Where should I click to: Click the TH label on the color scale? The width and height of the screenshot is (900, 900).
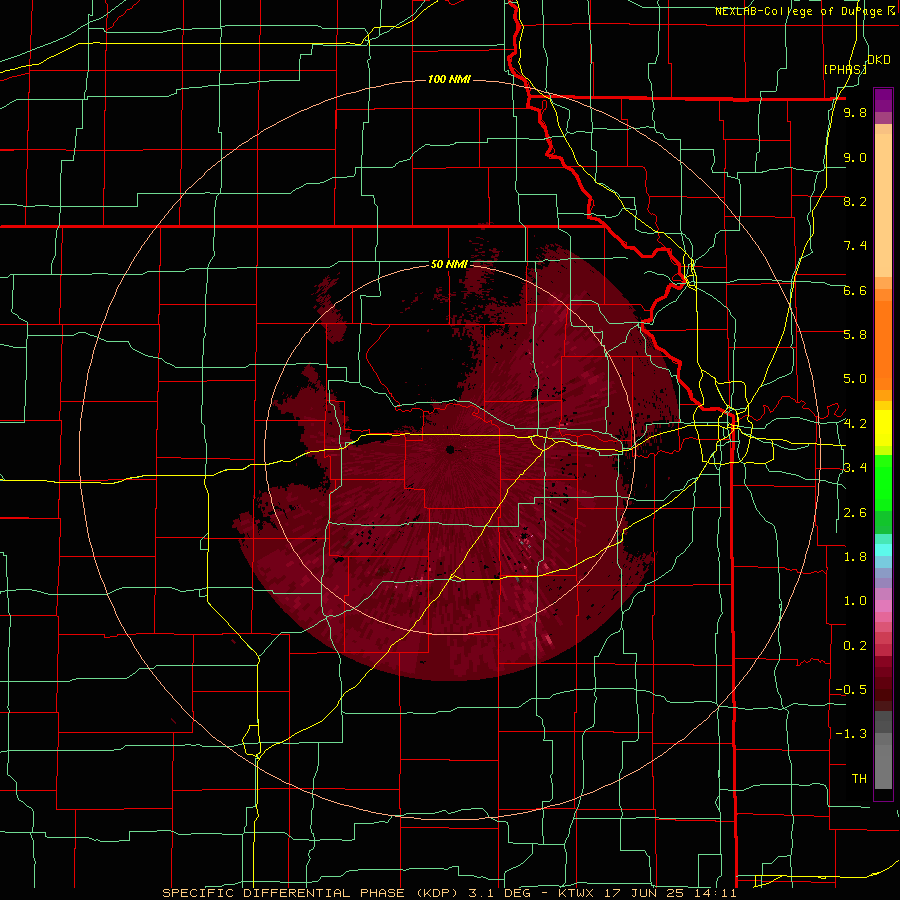859,779
